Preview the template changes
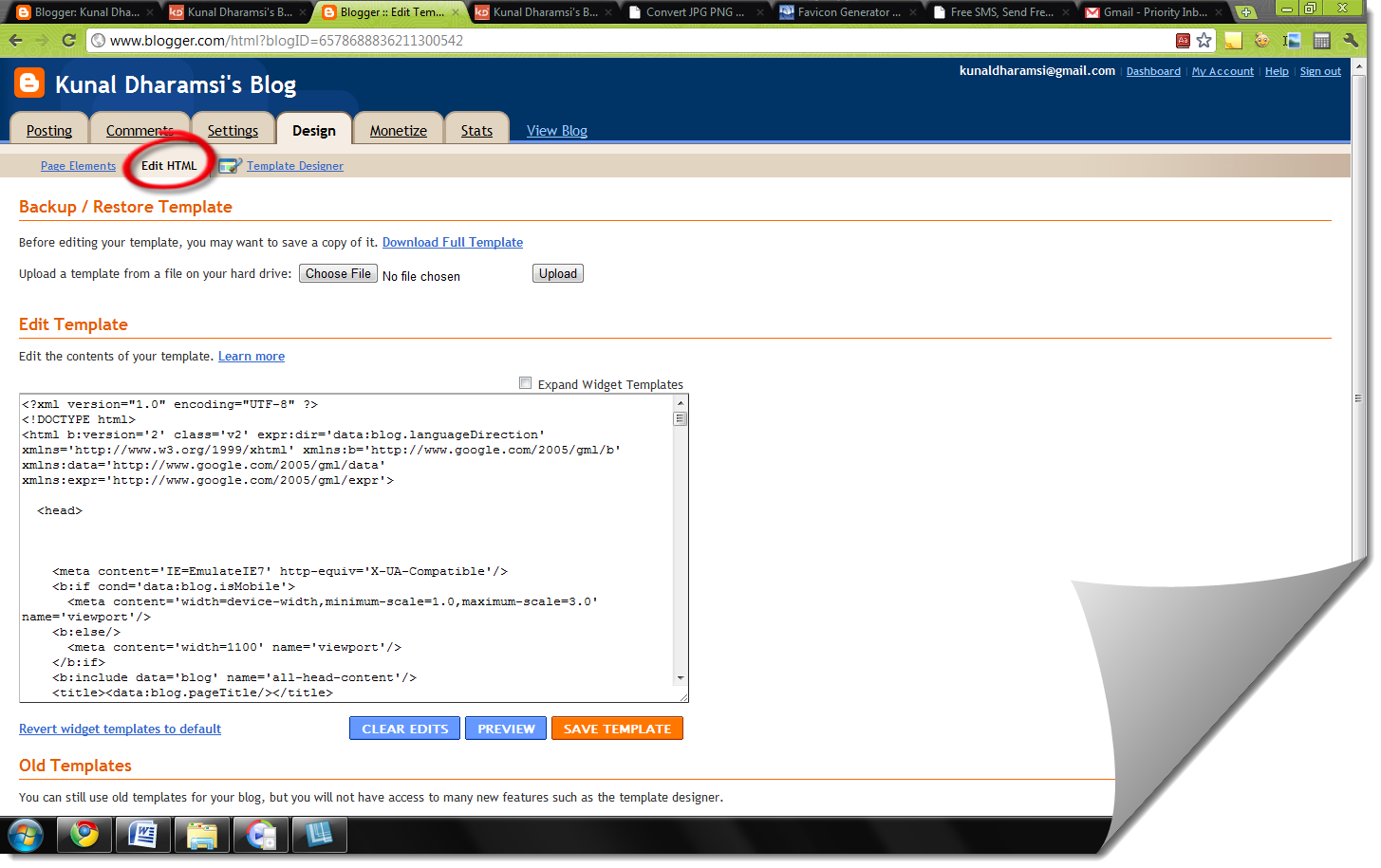The height and width of the screenshot is (868, 1381). 506,729
